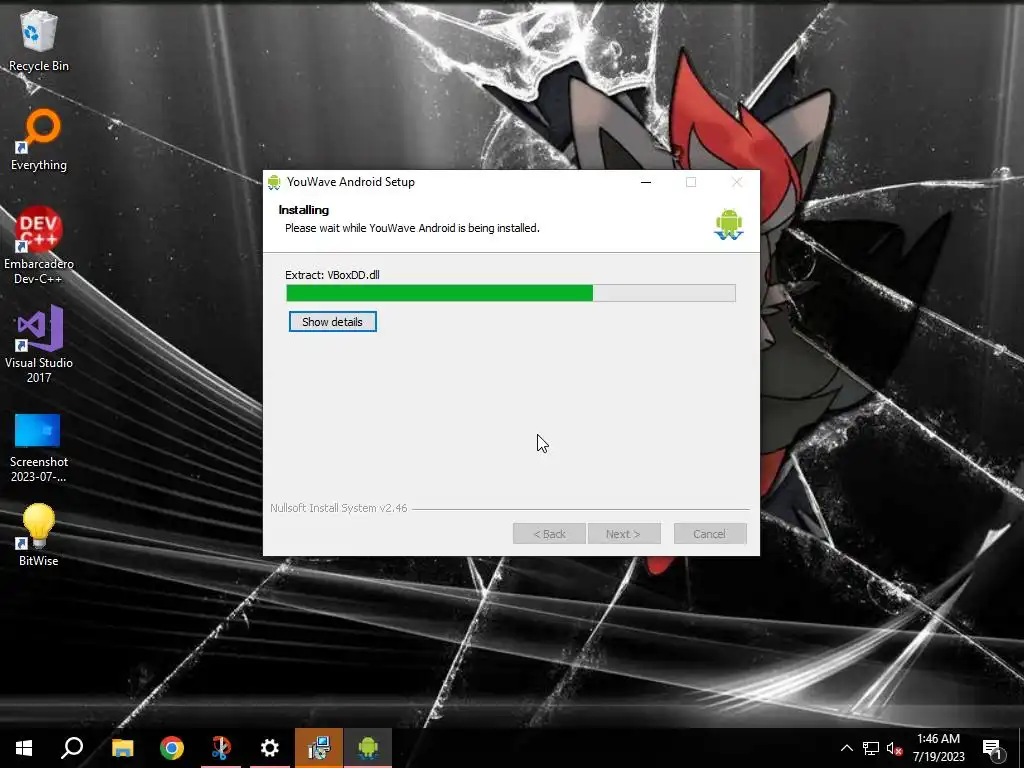The width and height of the screenshot is (1024, 768).
Task: Open Settings gear on the taskbar
Action: pos(270,748)
